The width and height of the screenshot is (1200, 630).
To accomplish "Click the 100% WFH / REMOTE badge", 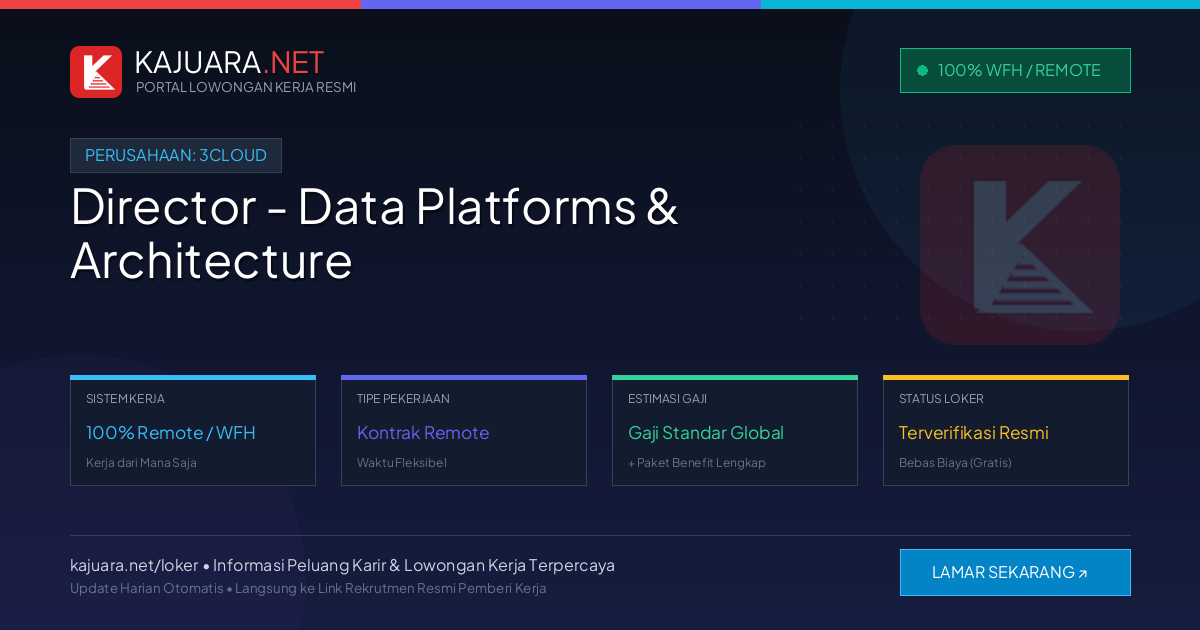I will click(1015, 70).
